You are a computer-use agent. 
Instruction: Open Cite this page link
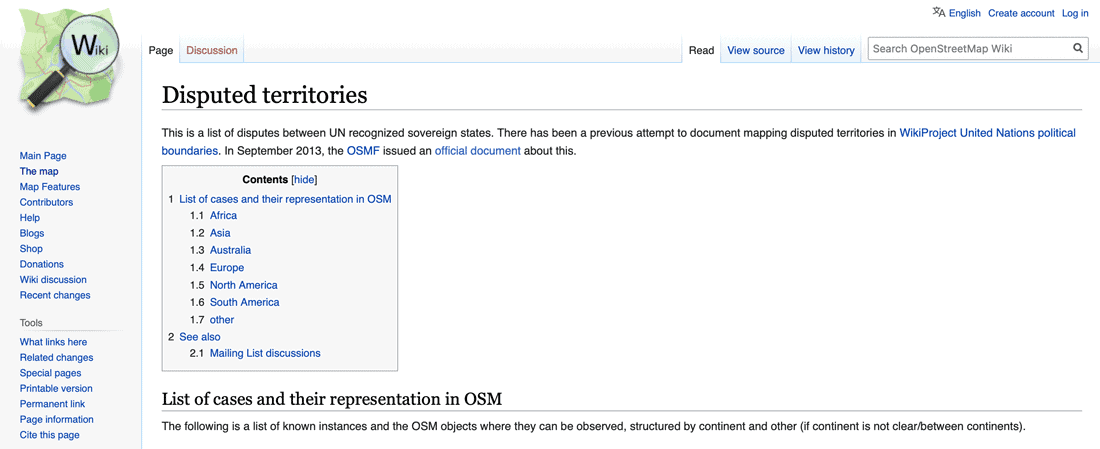tap(49, 434)
